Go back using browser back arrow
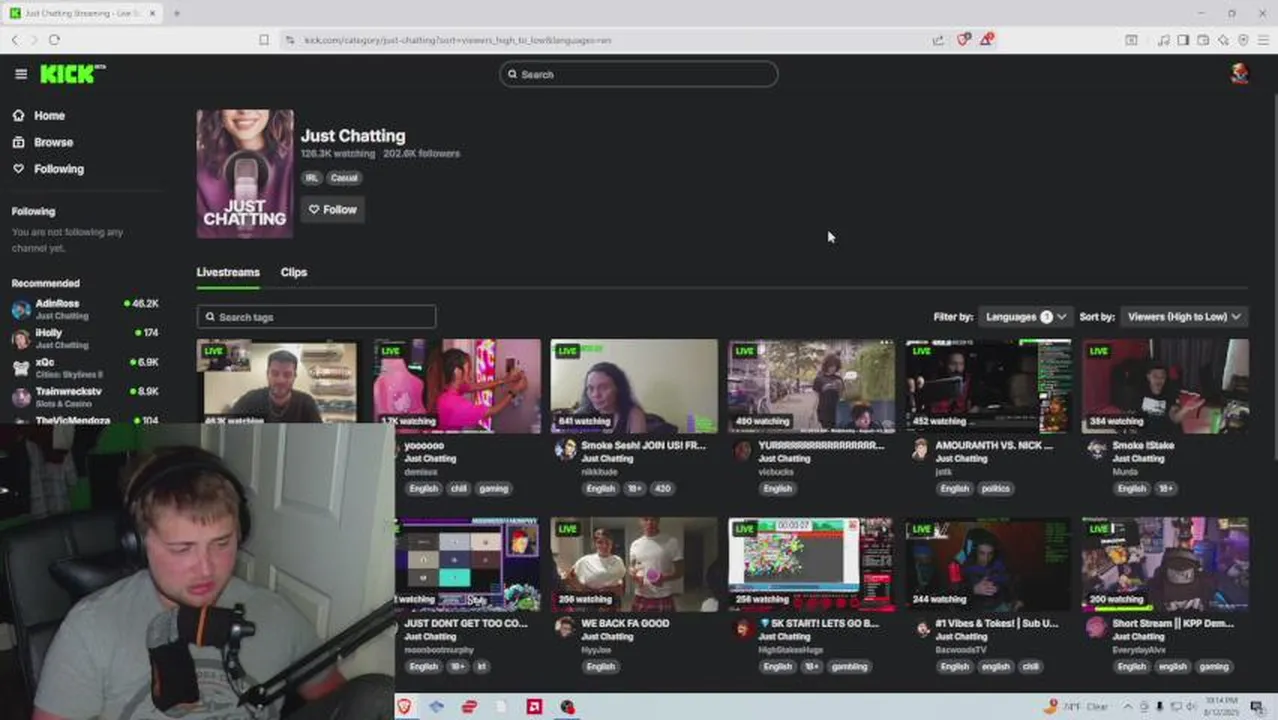Image resolution: width=1278 pixels, height=720 pixels. point(15,40)
